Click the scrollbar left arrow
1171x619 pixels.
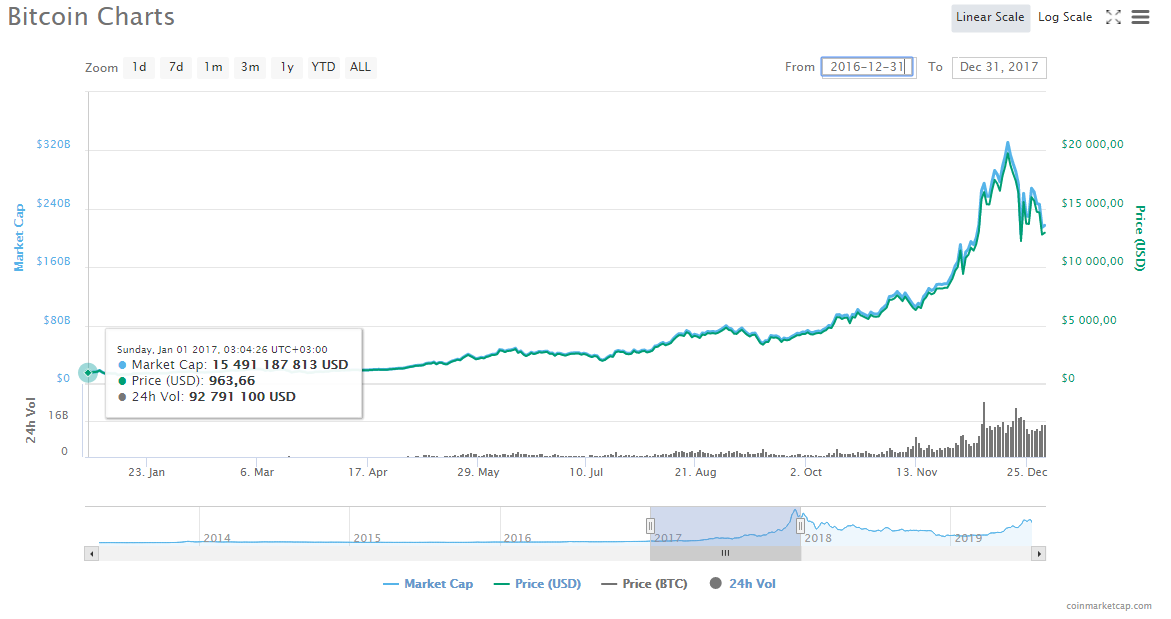pyautogui.click(x=91, y=553)
